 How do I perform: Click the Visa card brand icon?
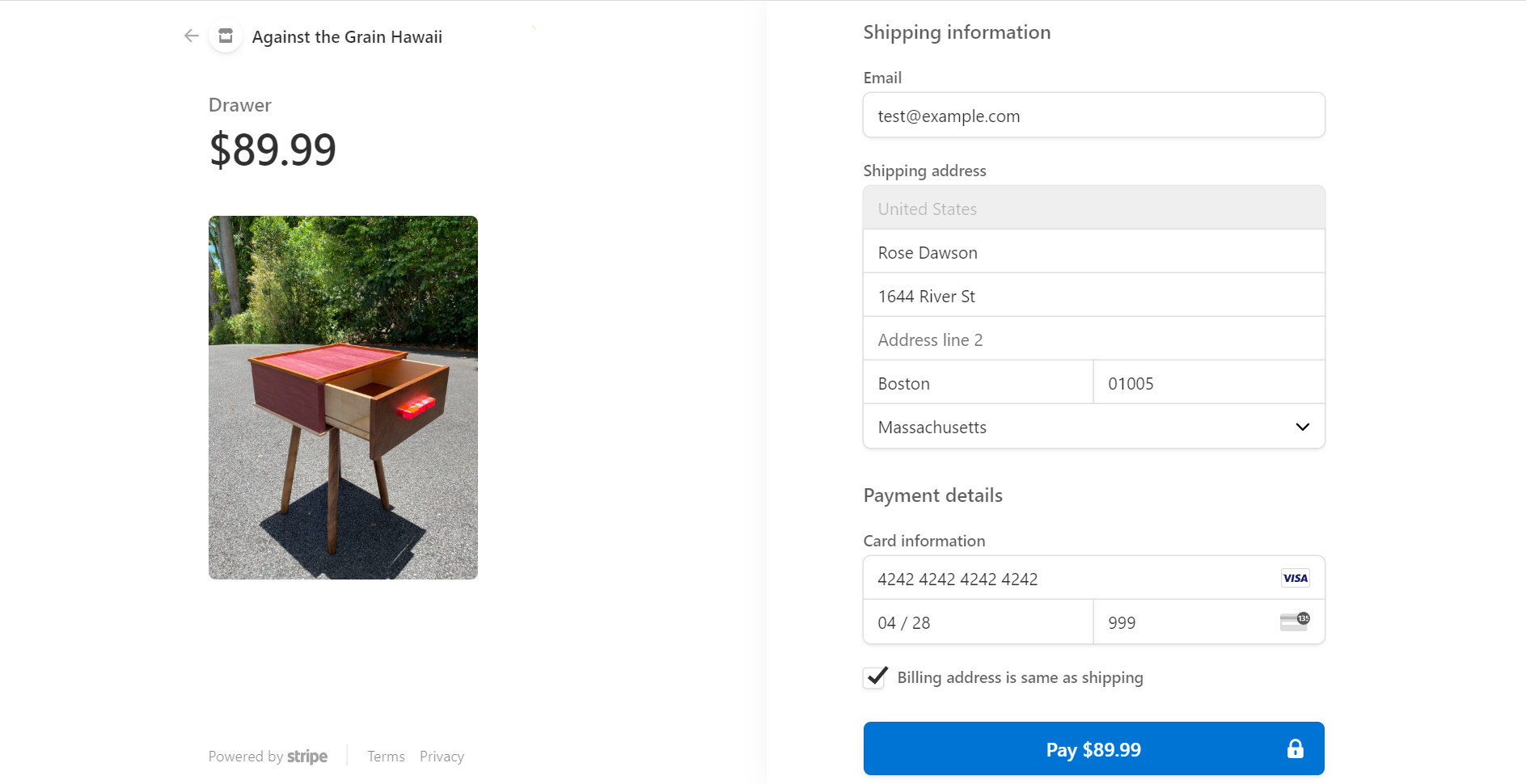(x=1295, y=578)
